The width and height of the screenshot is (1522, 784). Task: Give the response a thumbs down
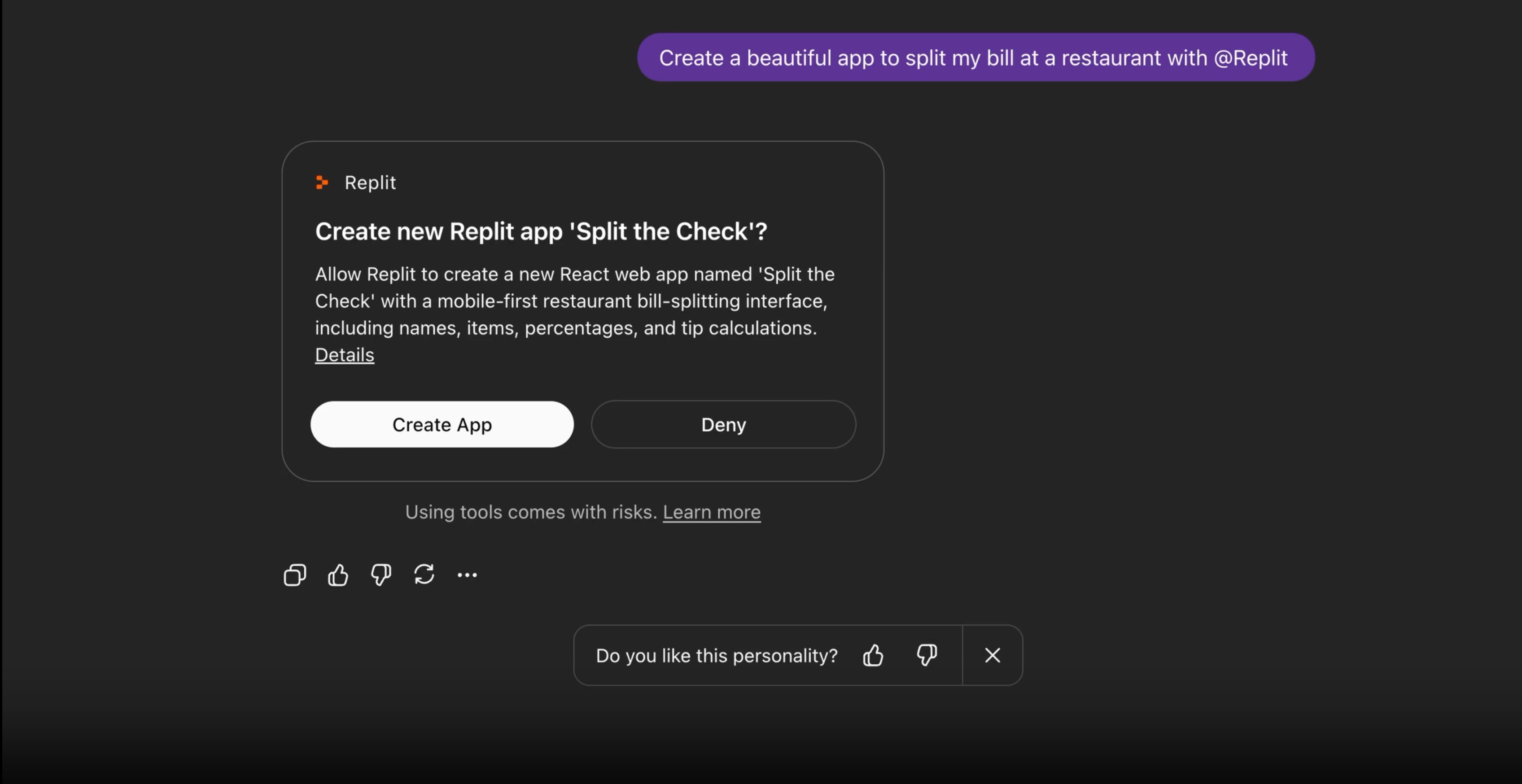point(381,574)
